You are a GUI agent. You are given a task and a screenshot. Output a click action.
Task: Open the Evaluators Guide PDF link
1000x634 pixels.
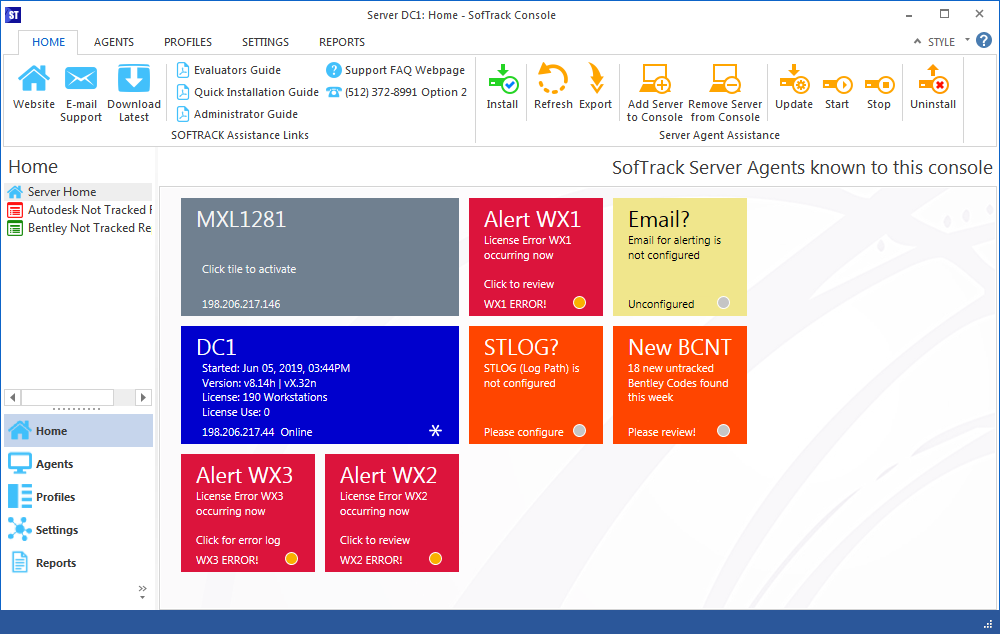[229, 70]
